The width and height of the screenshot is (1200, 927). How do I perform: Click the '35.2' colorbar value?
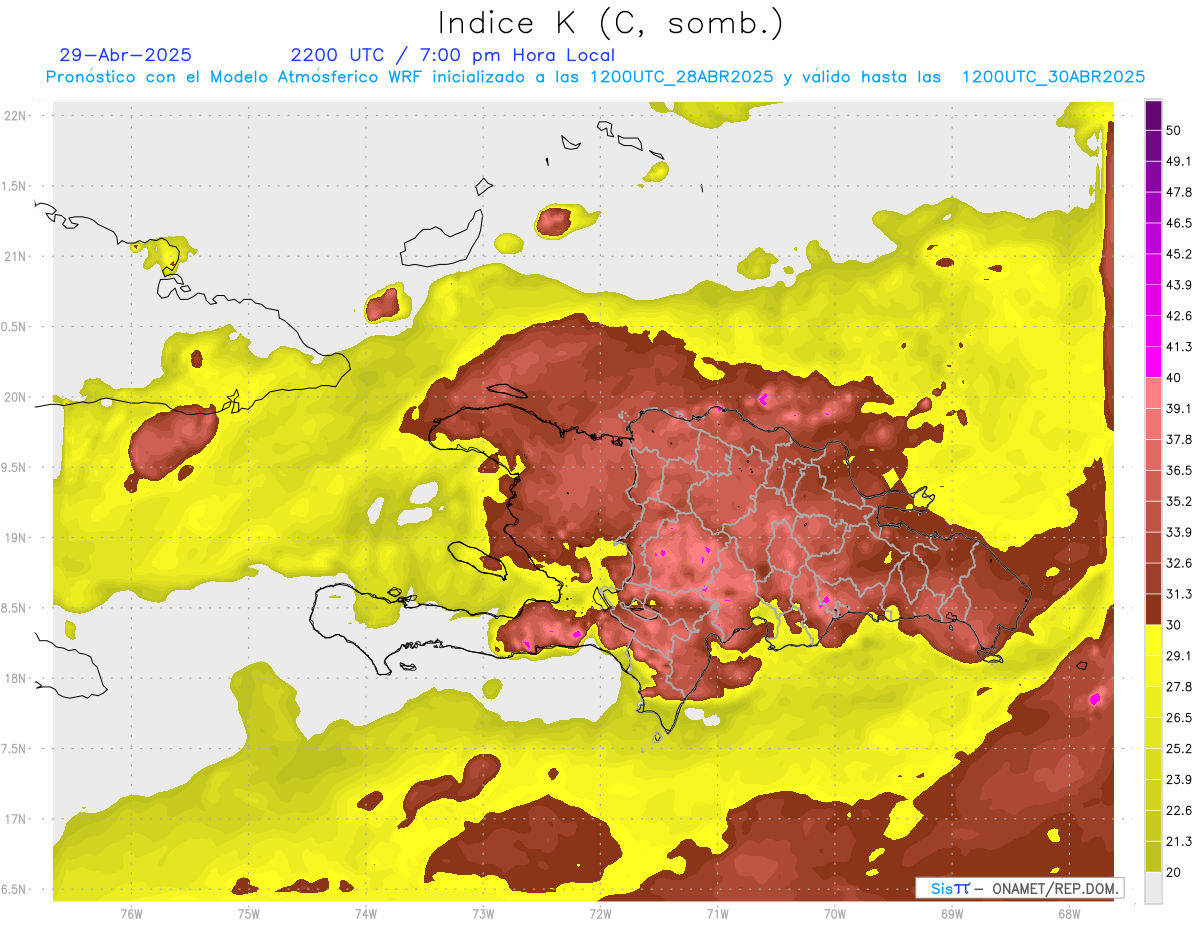(1178, 501)
